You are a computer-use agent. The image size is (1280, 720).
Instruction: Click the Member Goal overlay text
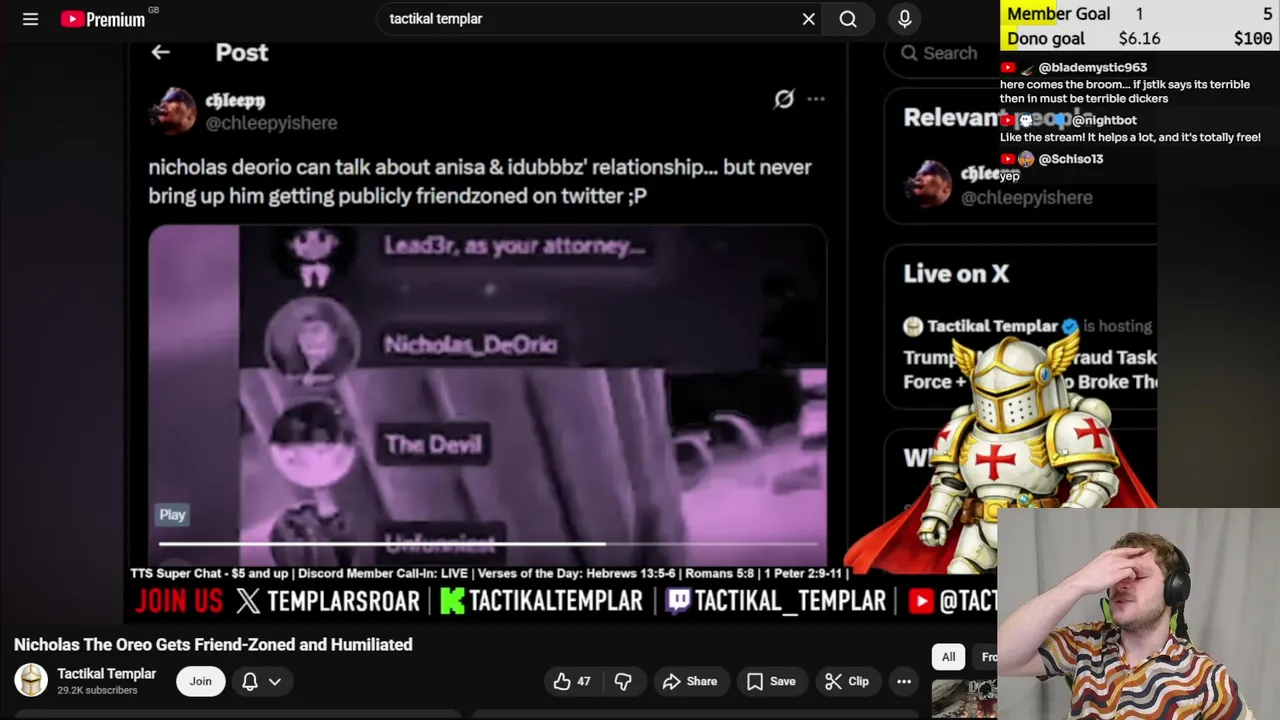tap(1058, 14)
